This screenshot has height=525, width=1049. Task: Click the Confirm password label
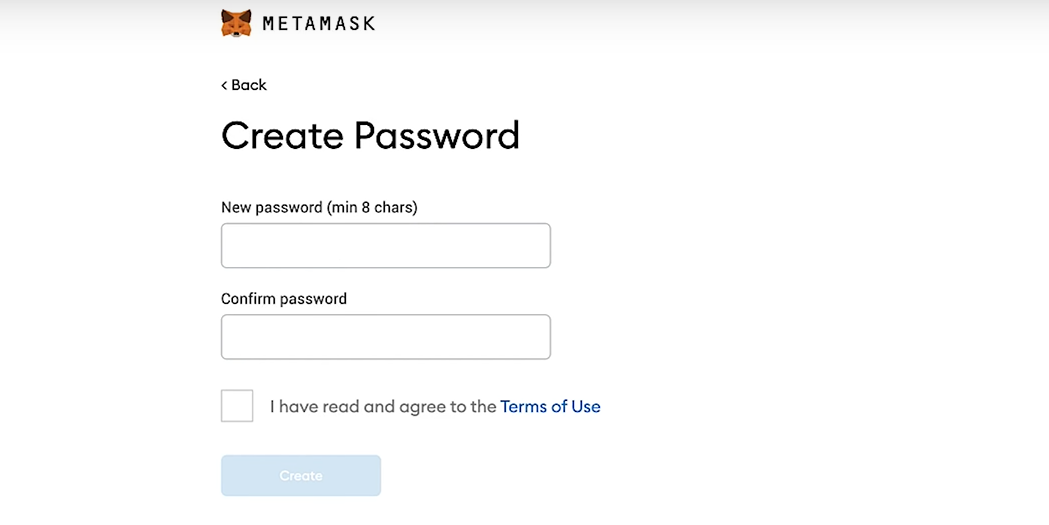(284, 298)
